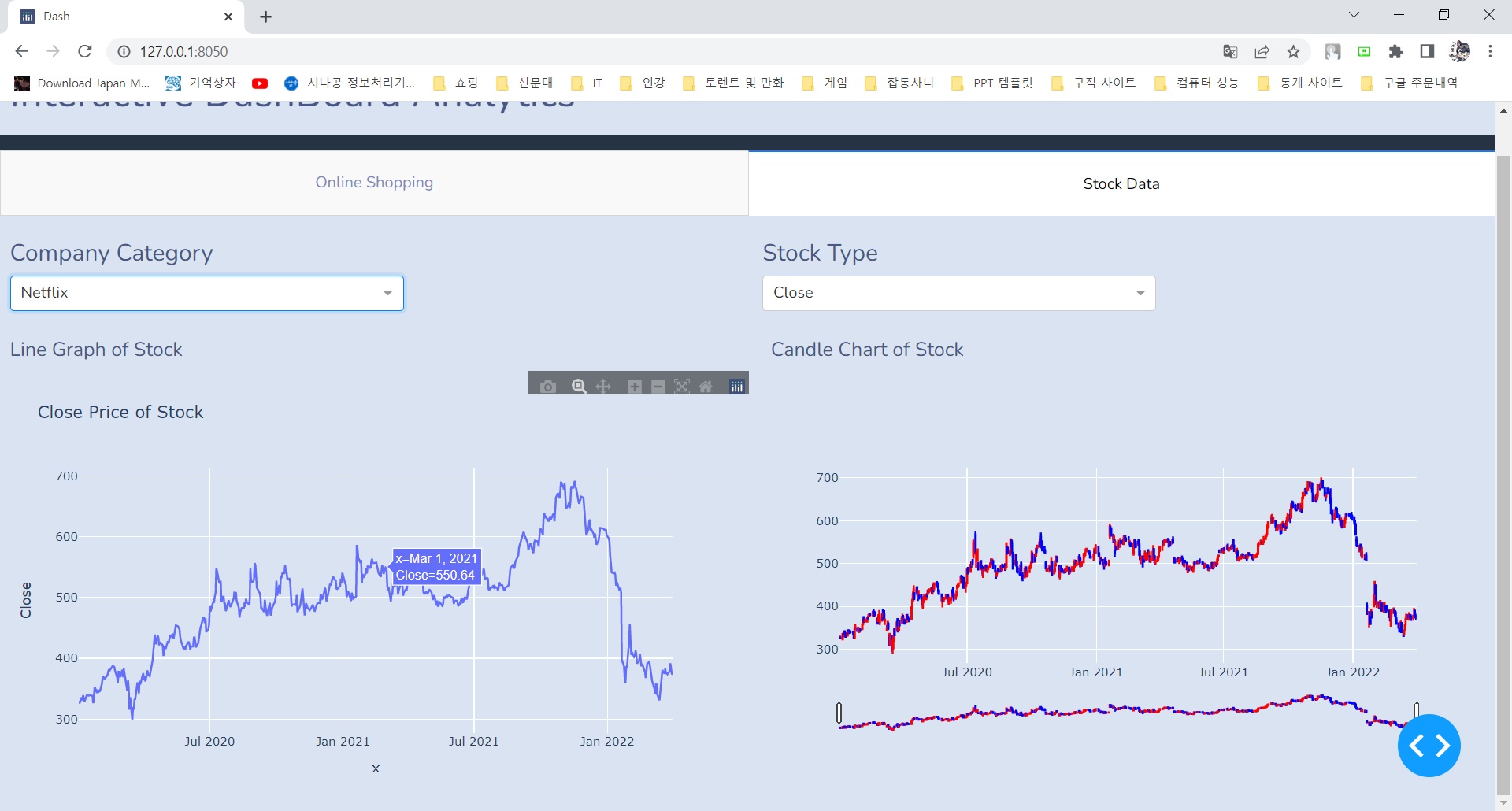
Task: Open a new browser tab with plus
Action: tap(266, 17)
